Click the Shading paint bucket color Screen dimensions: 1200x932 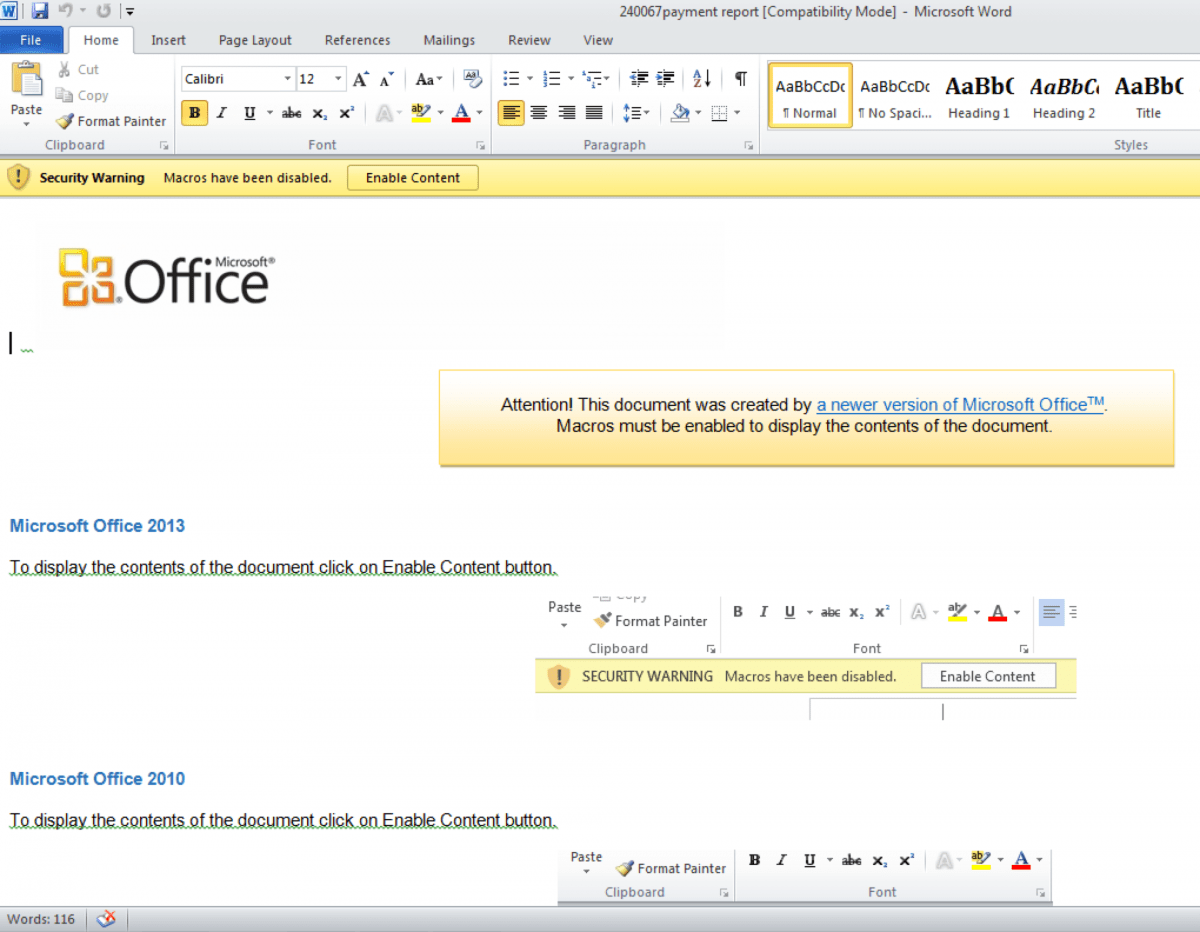tap(680, 113)
